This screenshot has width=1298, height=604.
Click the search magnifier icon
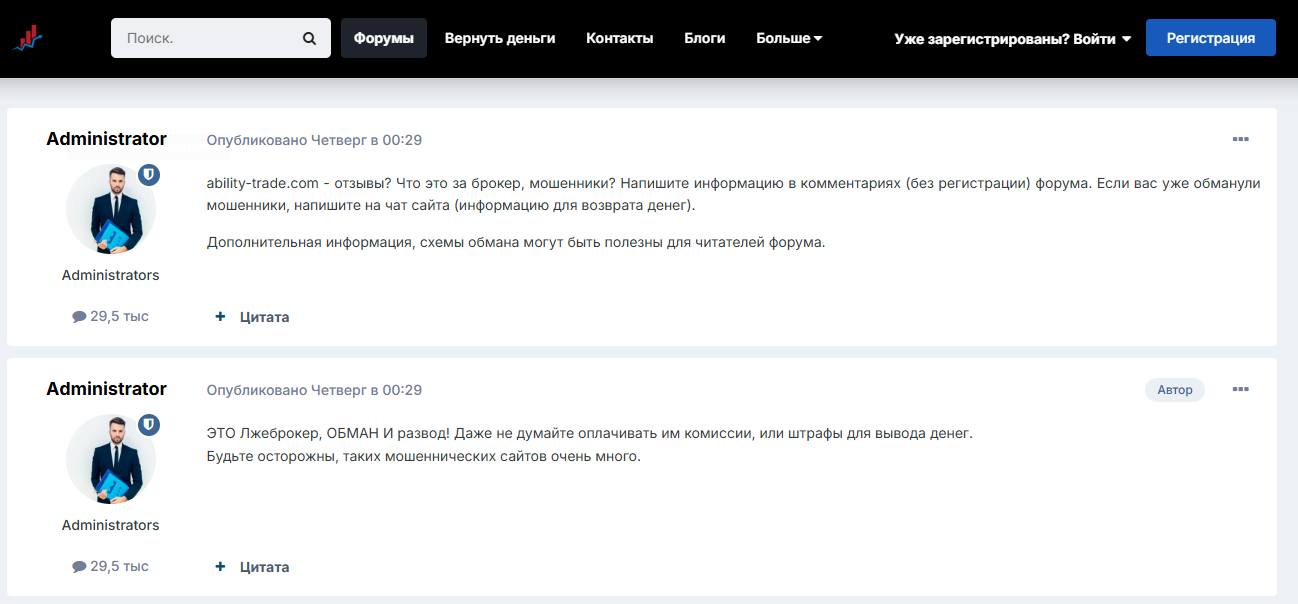(x=309, y=39)
